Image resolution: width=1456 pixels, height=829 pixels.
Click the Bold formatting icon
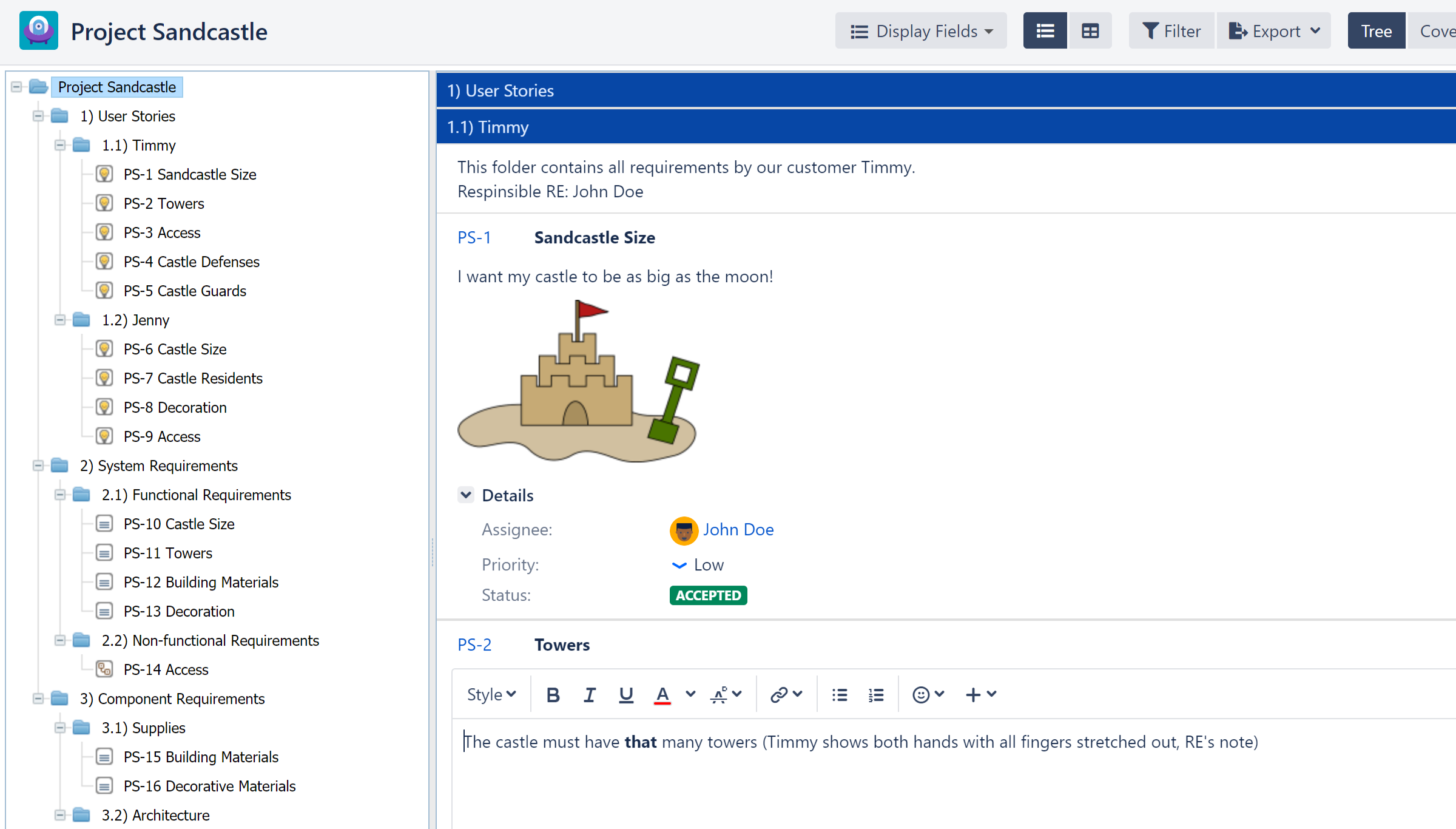point(553,695)
